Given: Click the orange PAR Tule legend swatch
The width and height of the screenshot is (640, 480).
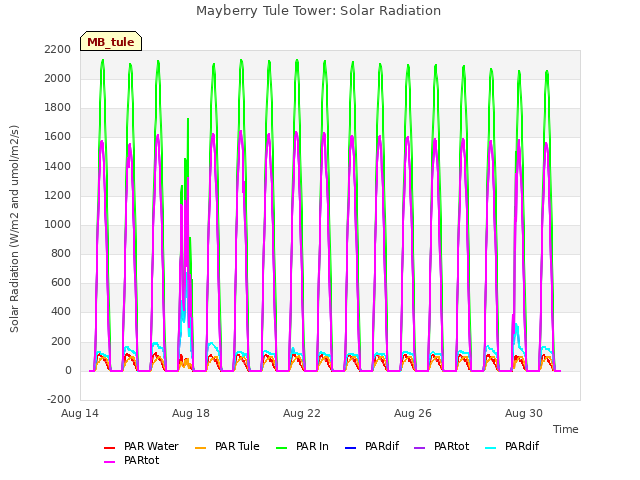Looking at the screenshot, I should point(201,448).
